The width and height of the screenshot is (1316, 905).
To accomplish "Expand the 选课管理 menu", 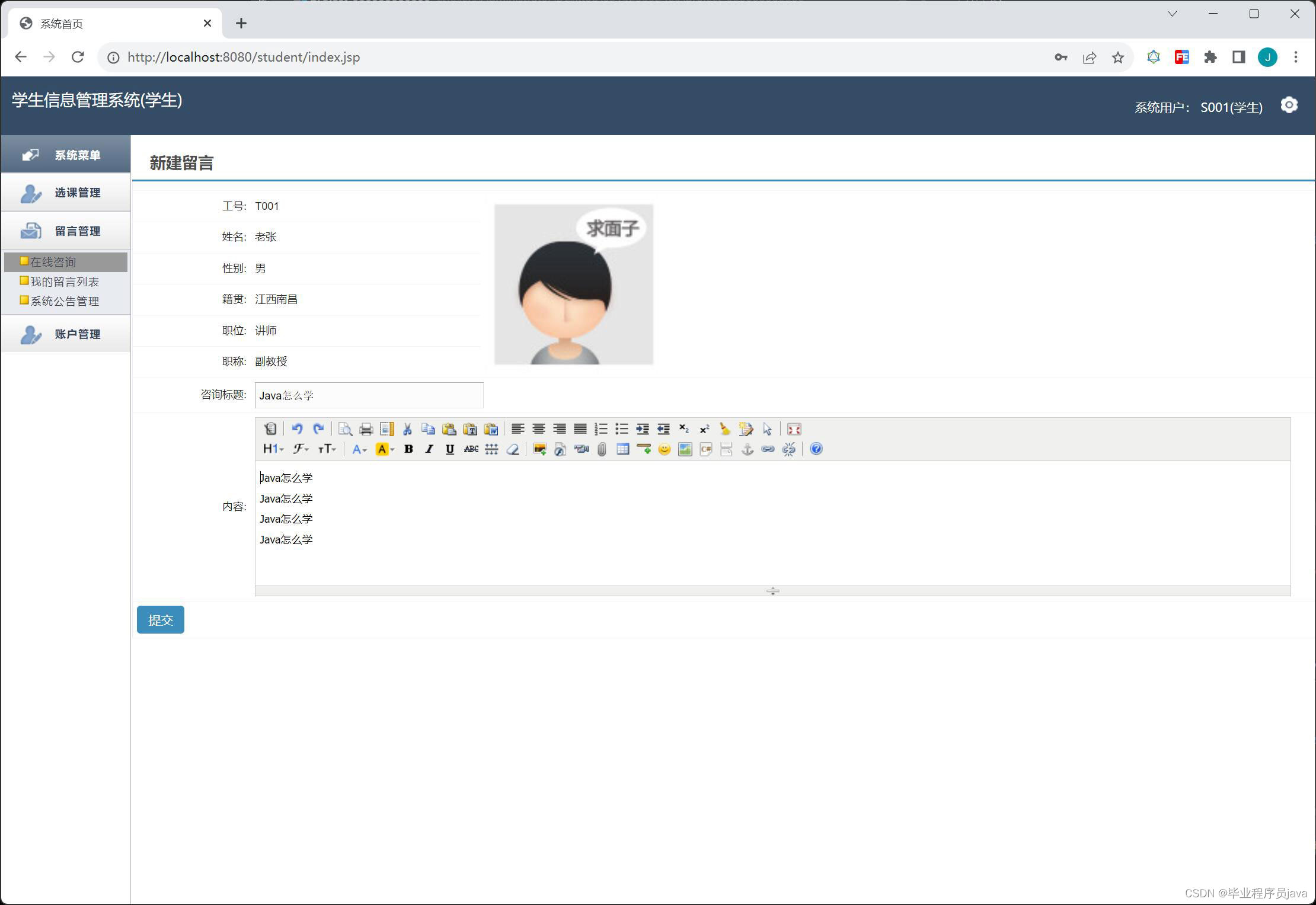I will pyautogui.click(x=65, y=193).
